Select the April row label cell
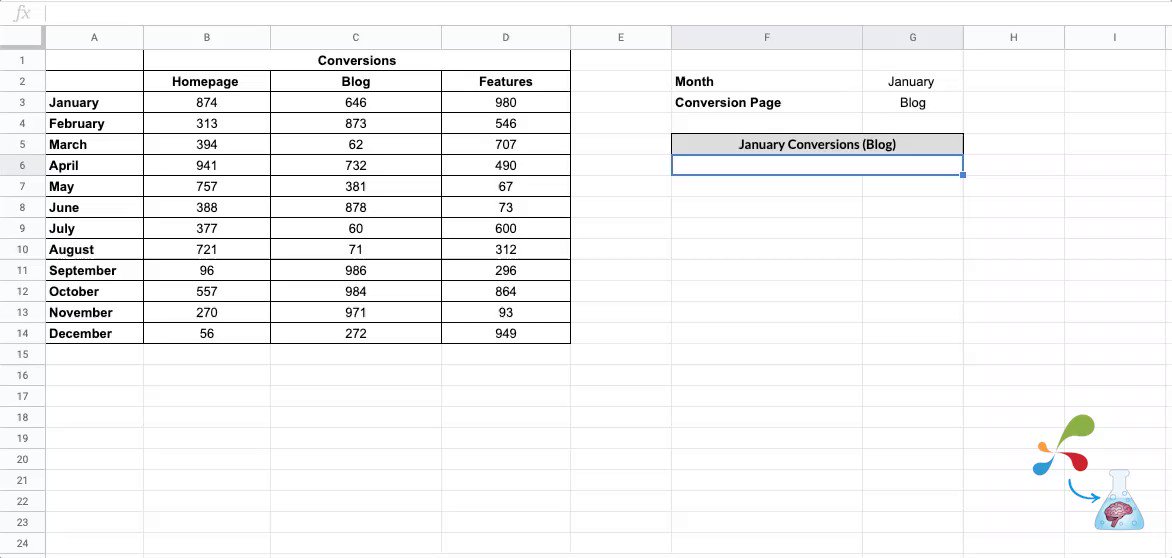Screen dimensions: 1172x558 [x=94, y=165]
